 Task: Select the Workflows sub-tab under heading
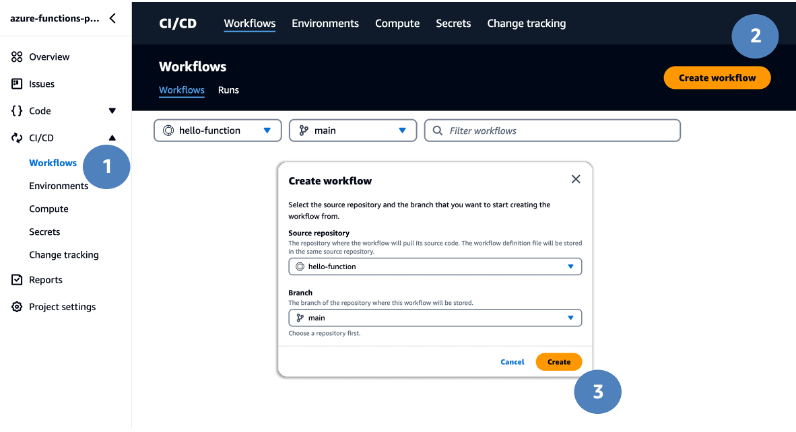click(182, 90)
